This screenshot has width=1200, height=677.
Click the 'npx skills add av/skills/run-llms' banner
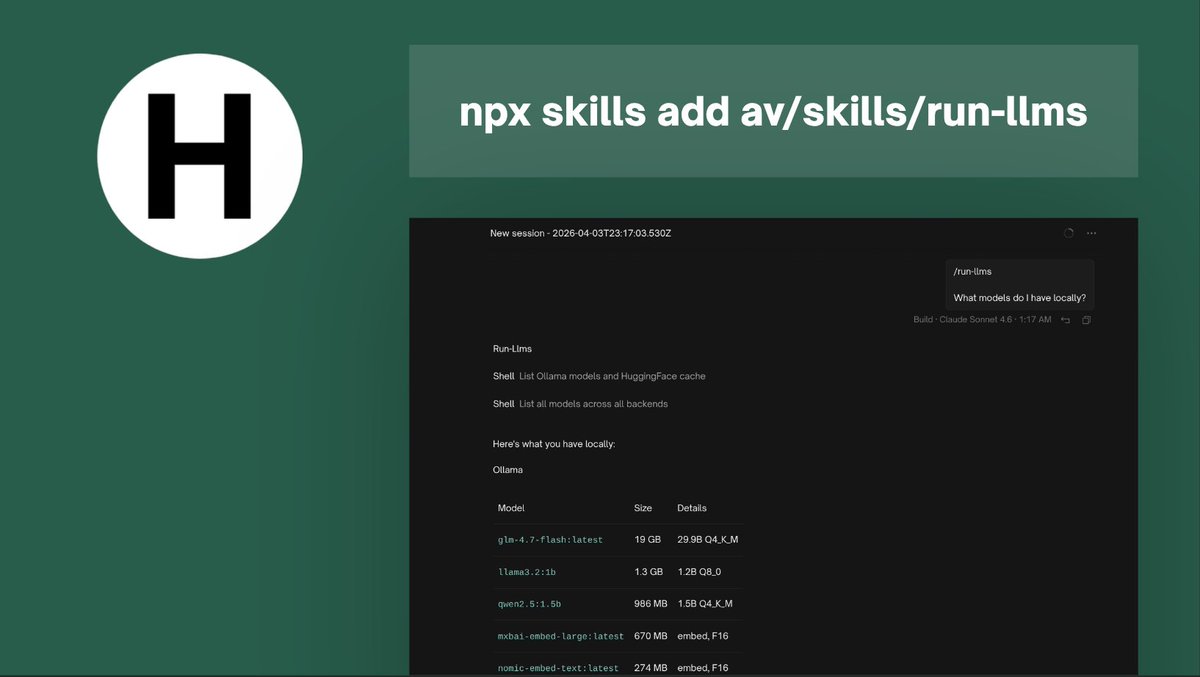[772, 111]
